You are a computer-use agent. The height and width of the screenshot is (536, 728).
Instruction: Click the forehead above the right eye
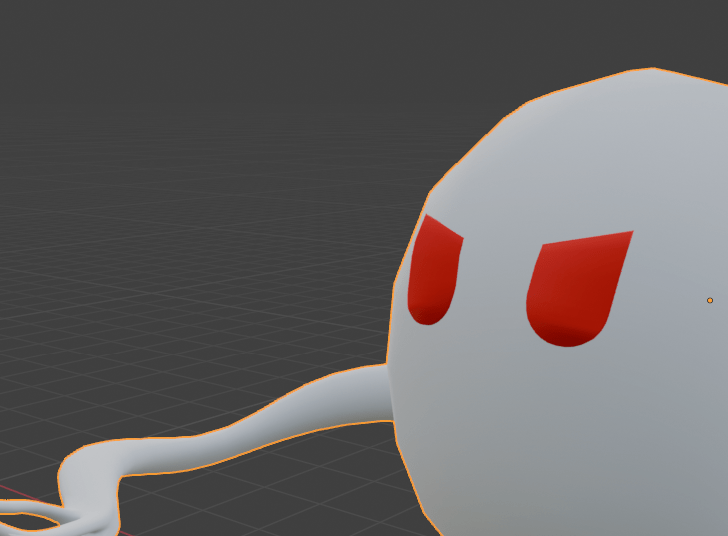point(580,180)
